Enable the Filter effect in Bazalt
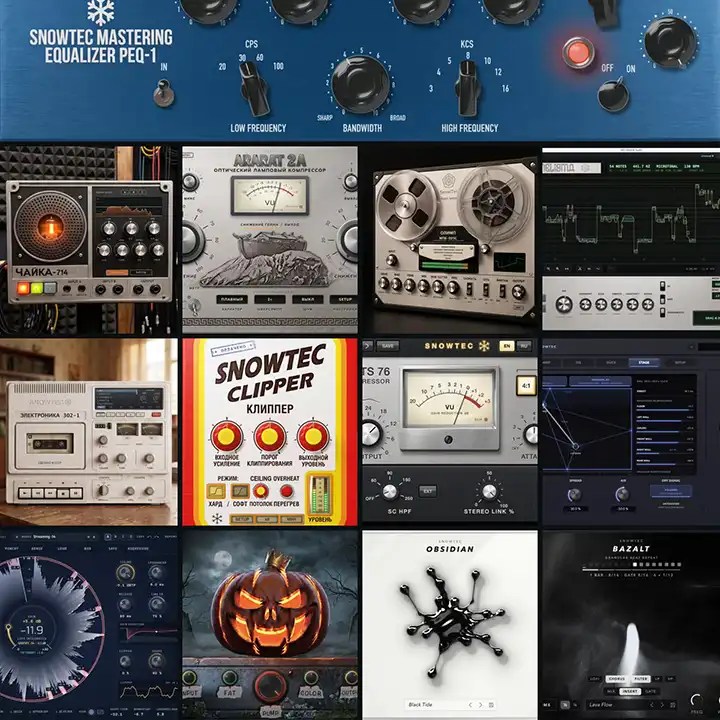This screenshot has width=720, height=720. click(641, 679)
